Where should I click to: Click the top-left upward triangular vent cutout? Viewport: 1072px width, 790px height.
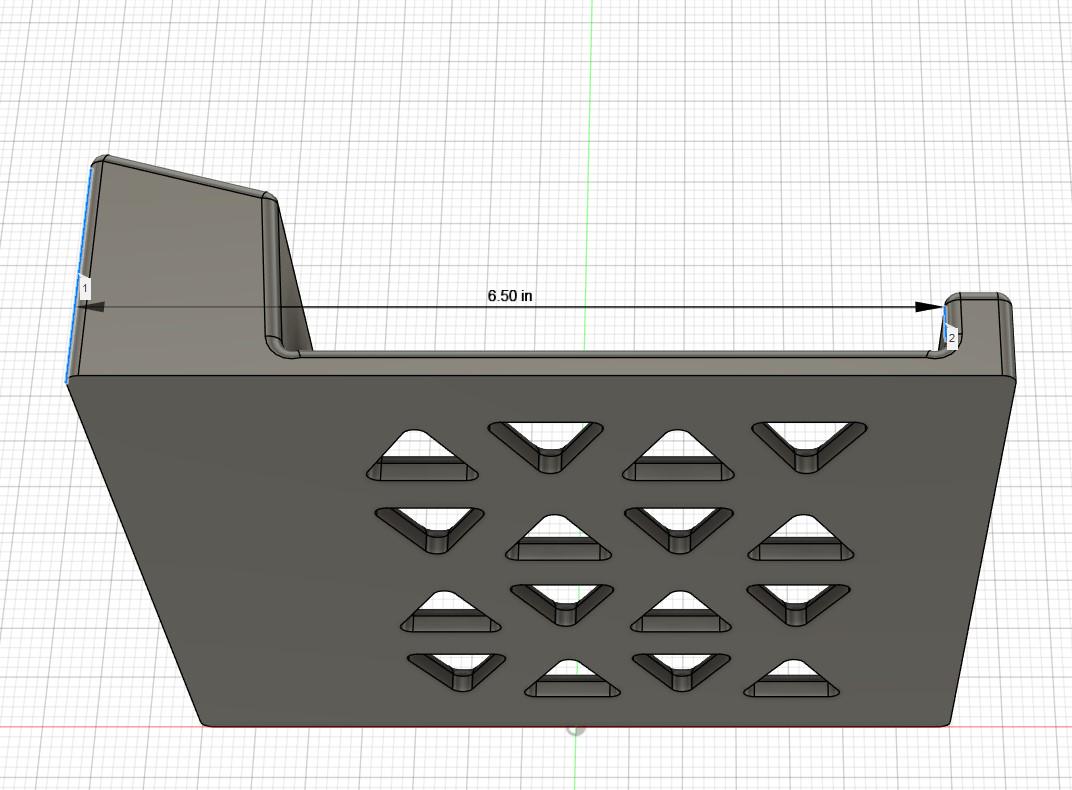420,453
